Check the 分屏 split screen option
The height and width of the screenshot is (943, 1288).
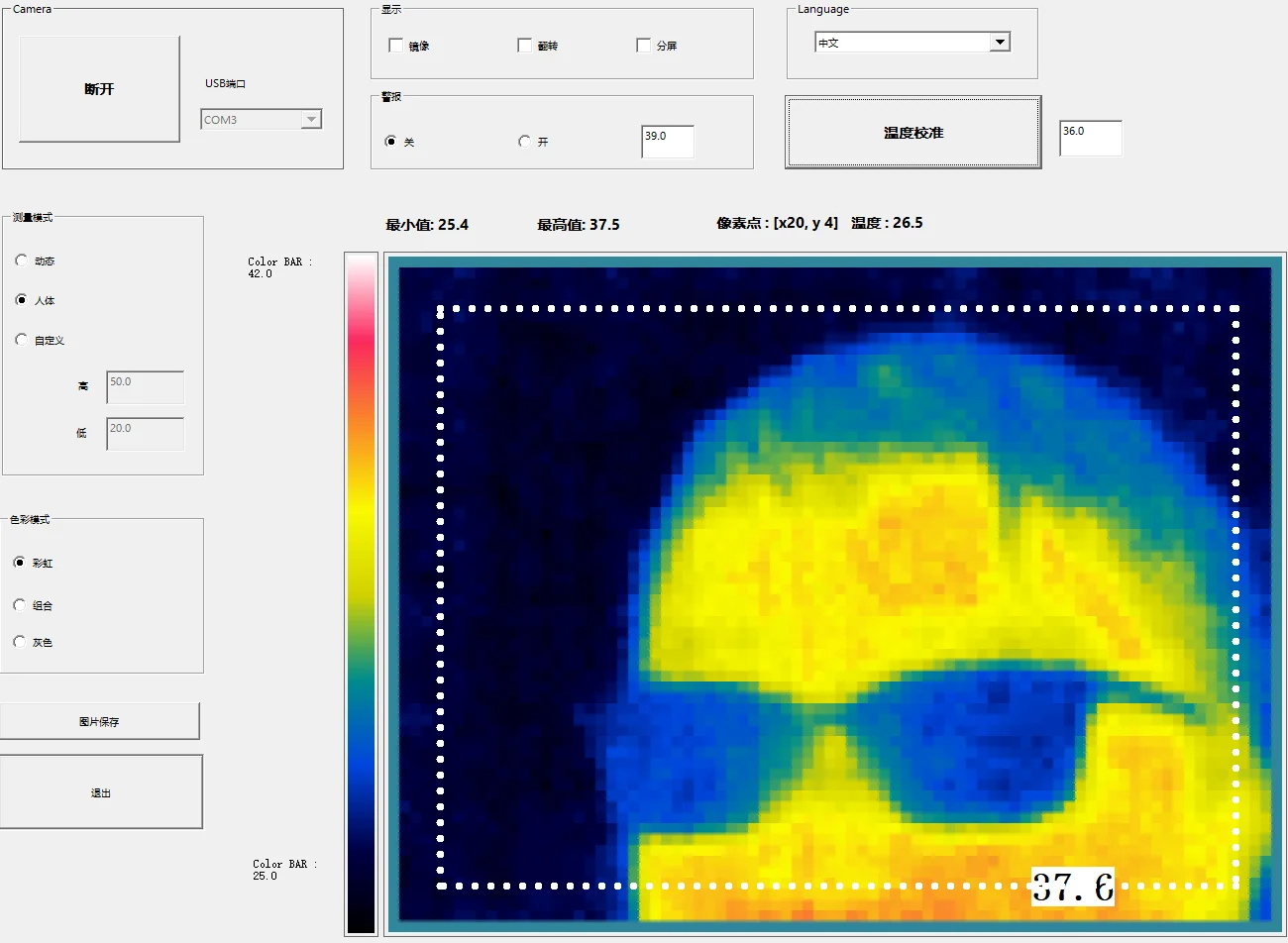coord(644,46)
